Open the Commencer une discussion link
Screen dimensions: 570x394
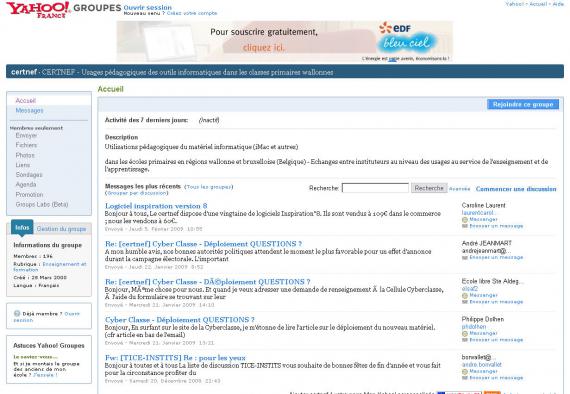click(x=516, y=189)
